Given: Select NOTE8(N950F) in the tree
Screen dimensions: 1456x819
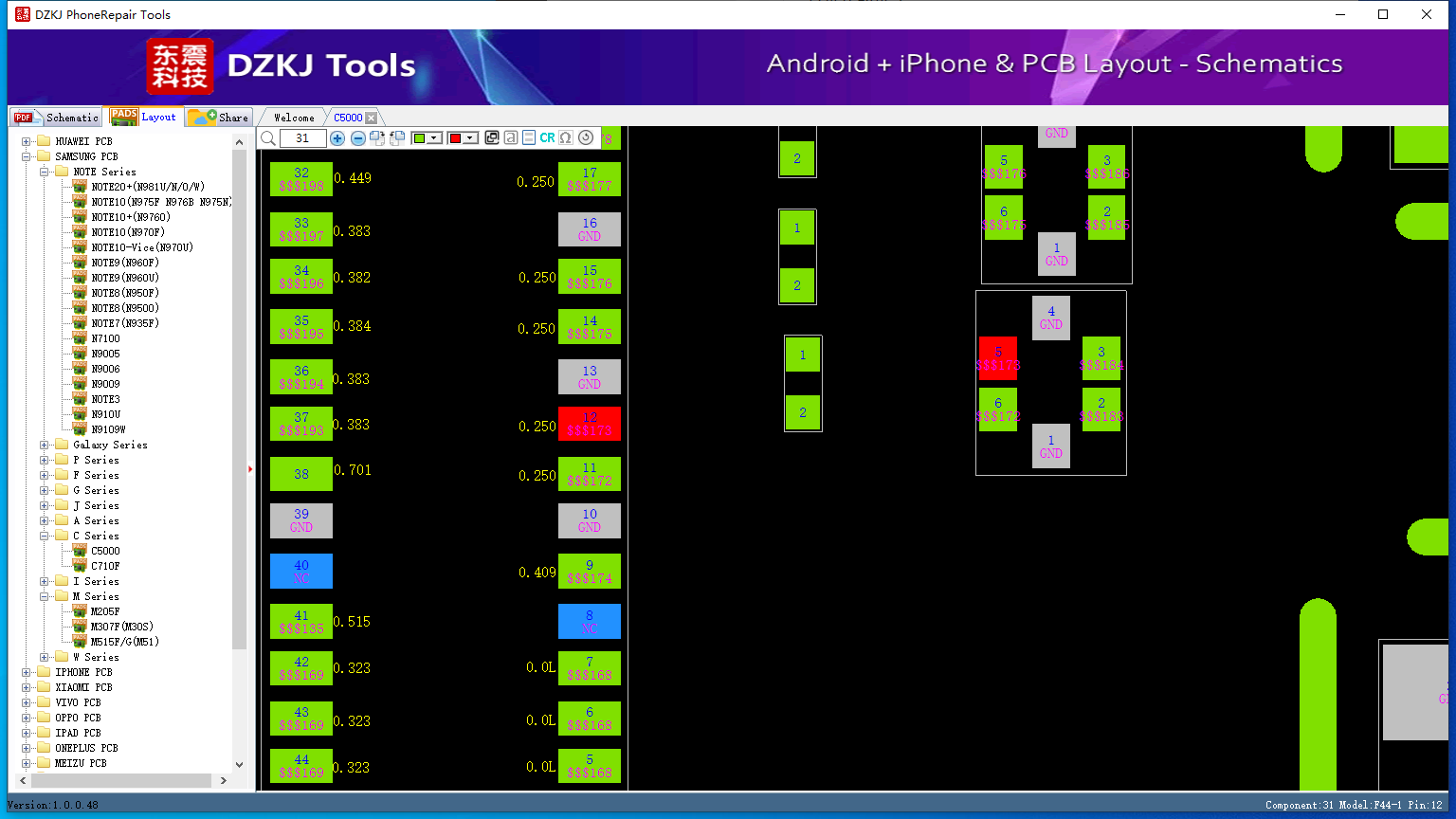Looking at the screenshot, I should pos(125,293).
